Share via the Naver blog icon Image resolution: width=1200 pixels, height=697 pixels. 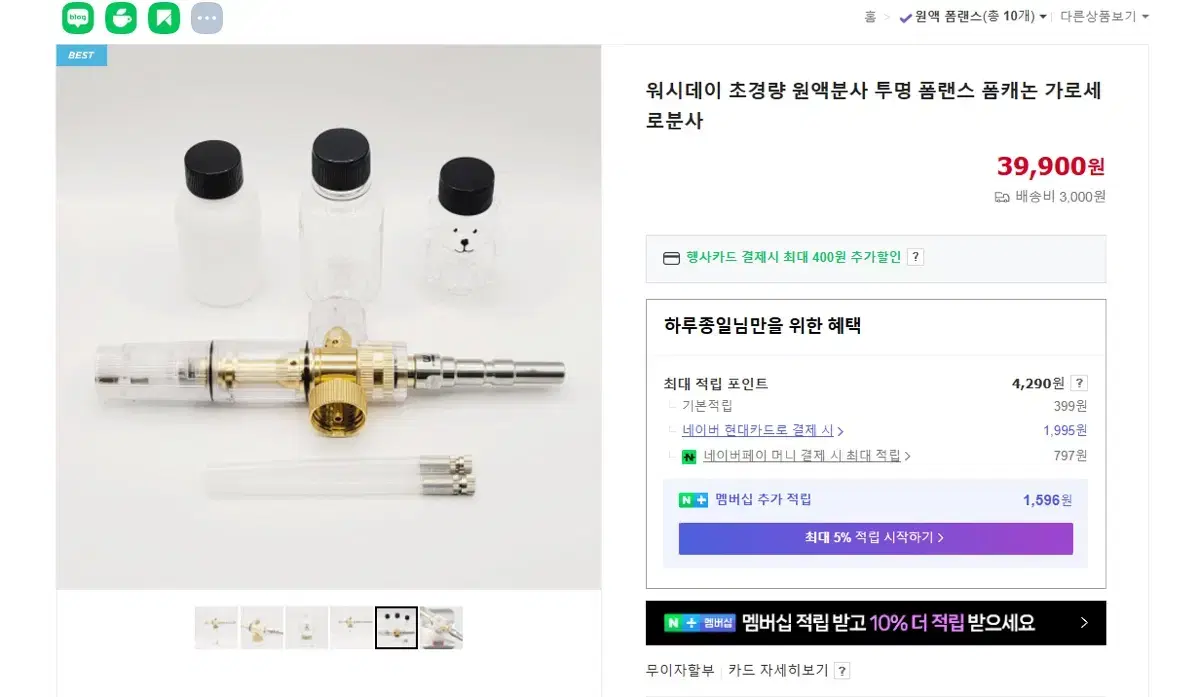click(78, 18)
